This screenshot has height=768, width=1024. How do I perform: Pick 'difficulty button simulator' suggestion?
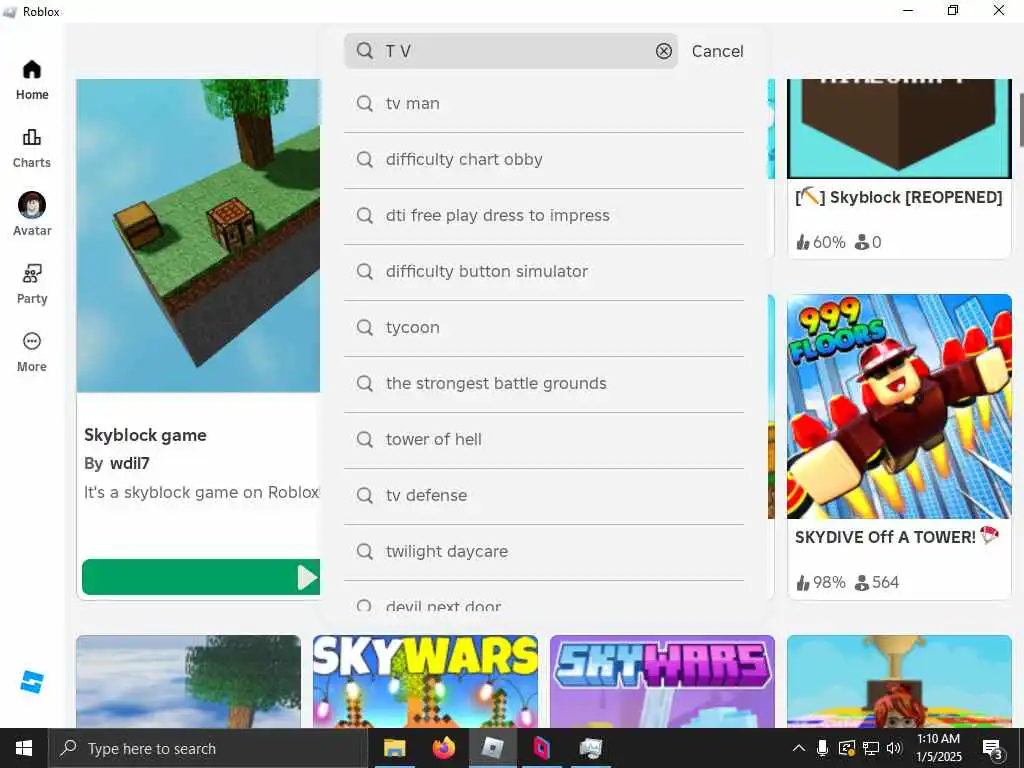543,272
